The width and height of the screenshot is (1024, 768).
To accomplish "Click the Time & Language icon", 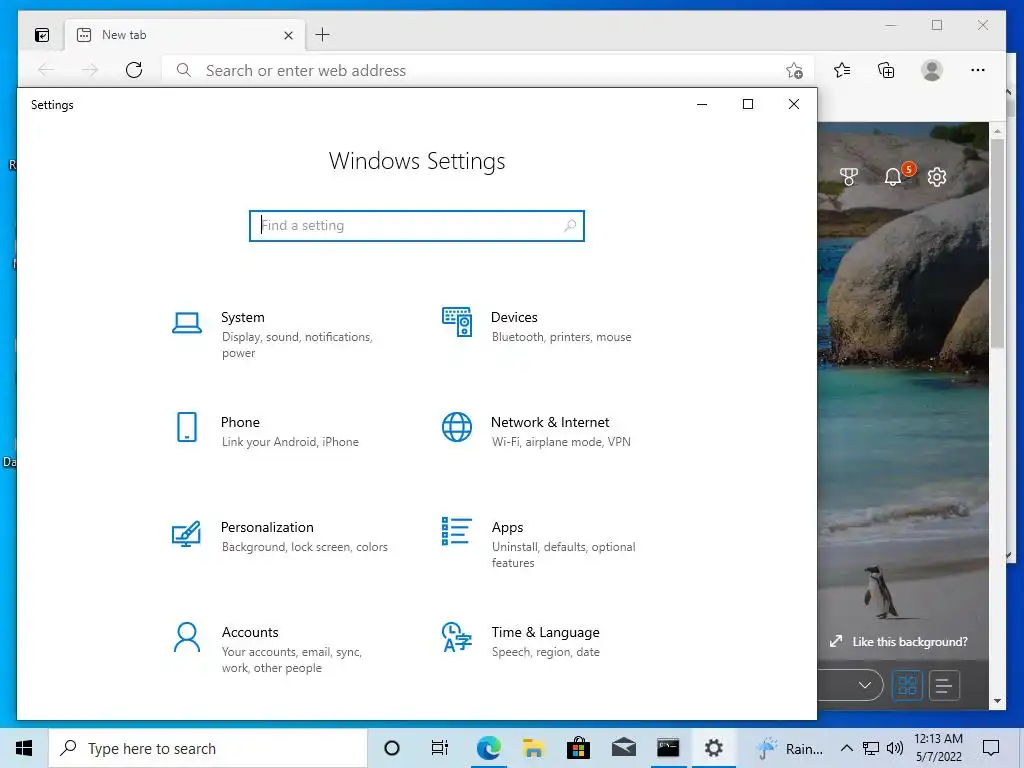I will [x=456, y=637].
